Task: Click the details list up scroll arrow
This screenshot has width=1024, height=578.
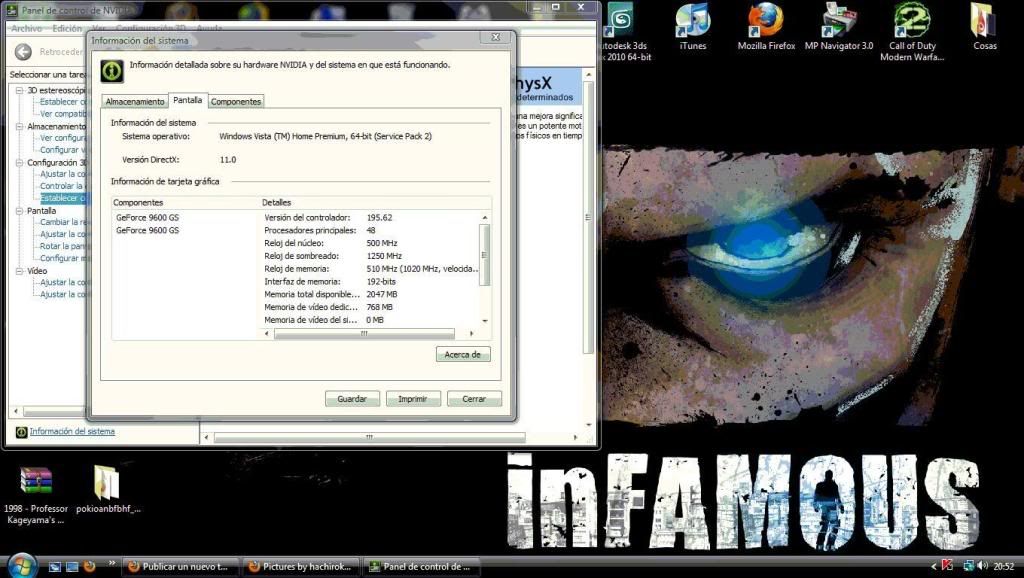Action: (485, 217)
